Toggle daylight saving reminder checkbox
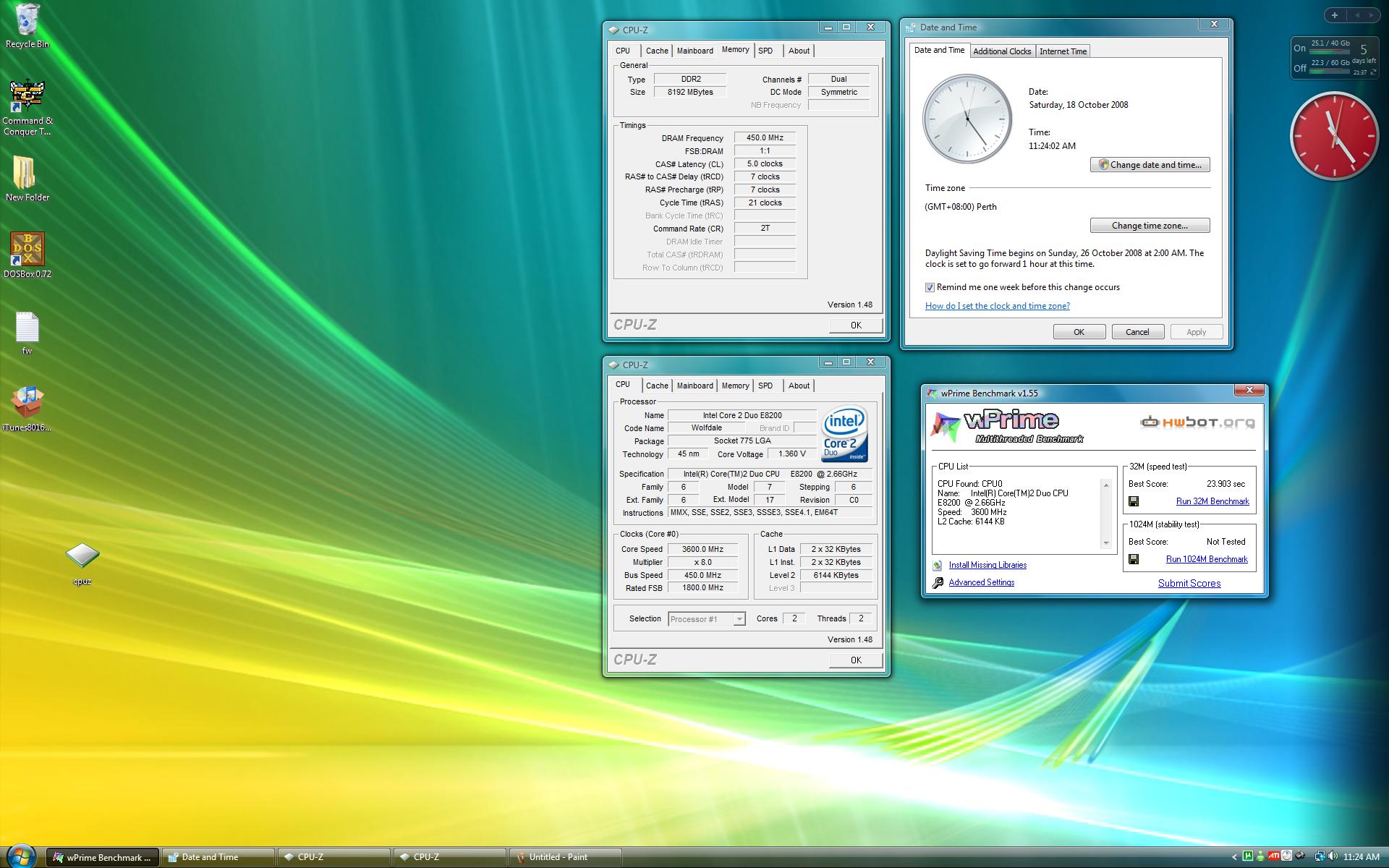 click(930, 288)
